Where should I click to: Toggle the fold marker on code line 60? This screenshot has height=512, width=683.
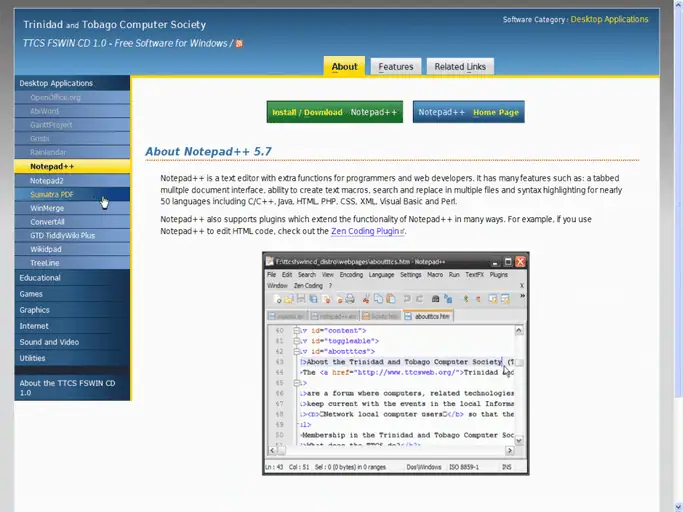click(296, 330)
